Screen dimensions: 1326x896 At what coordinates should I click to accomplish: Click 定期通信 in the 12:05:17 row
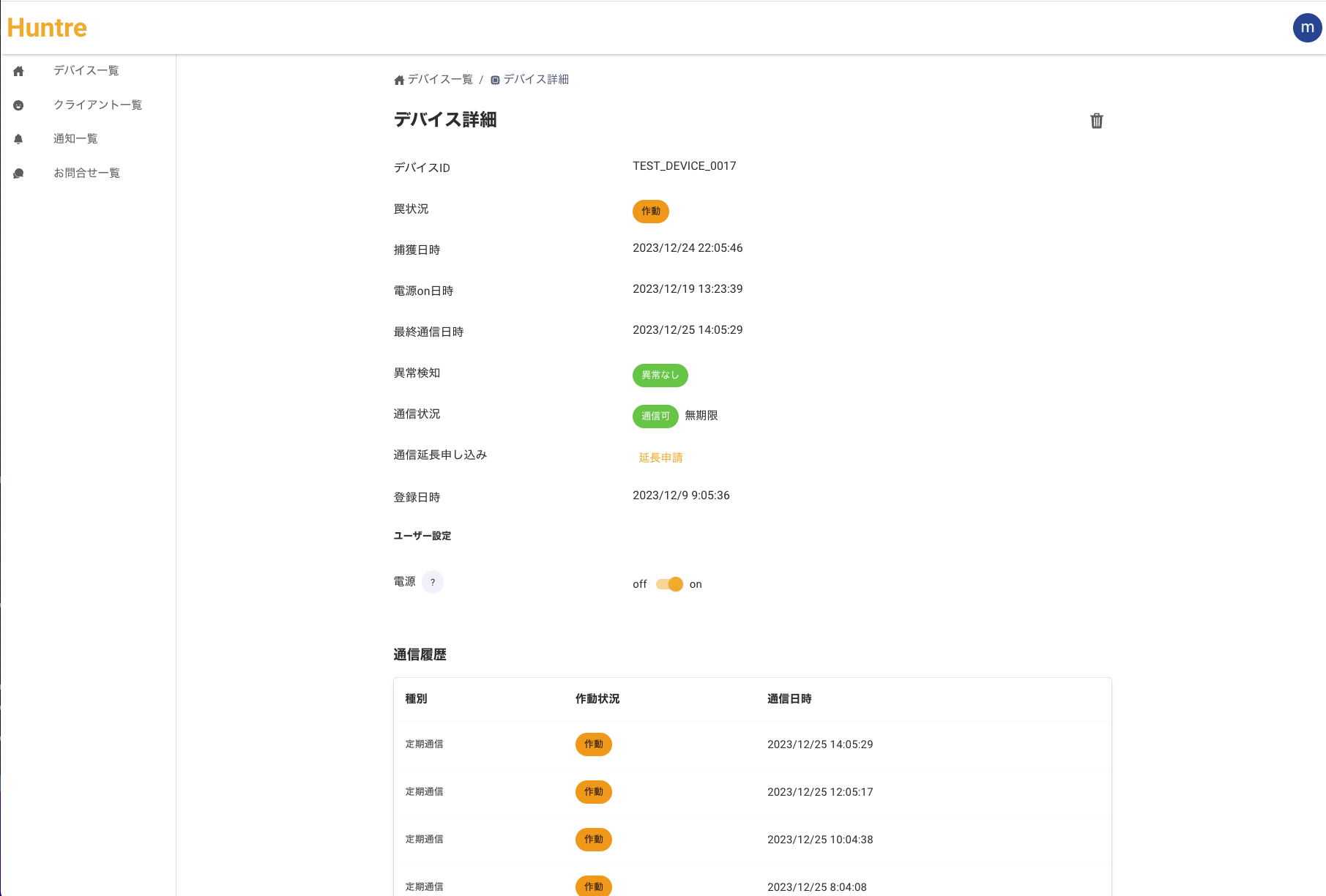[425, 792]
